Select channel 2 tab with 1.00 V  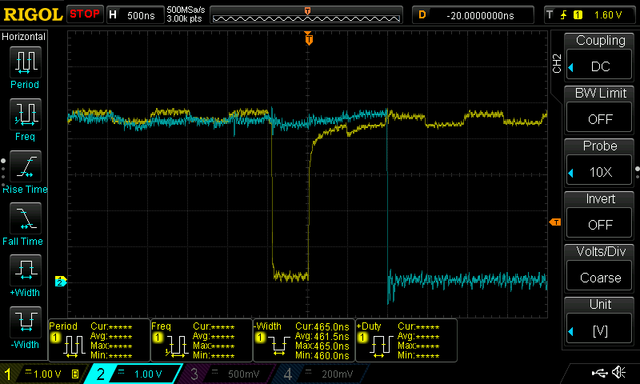pos(134,374)
